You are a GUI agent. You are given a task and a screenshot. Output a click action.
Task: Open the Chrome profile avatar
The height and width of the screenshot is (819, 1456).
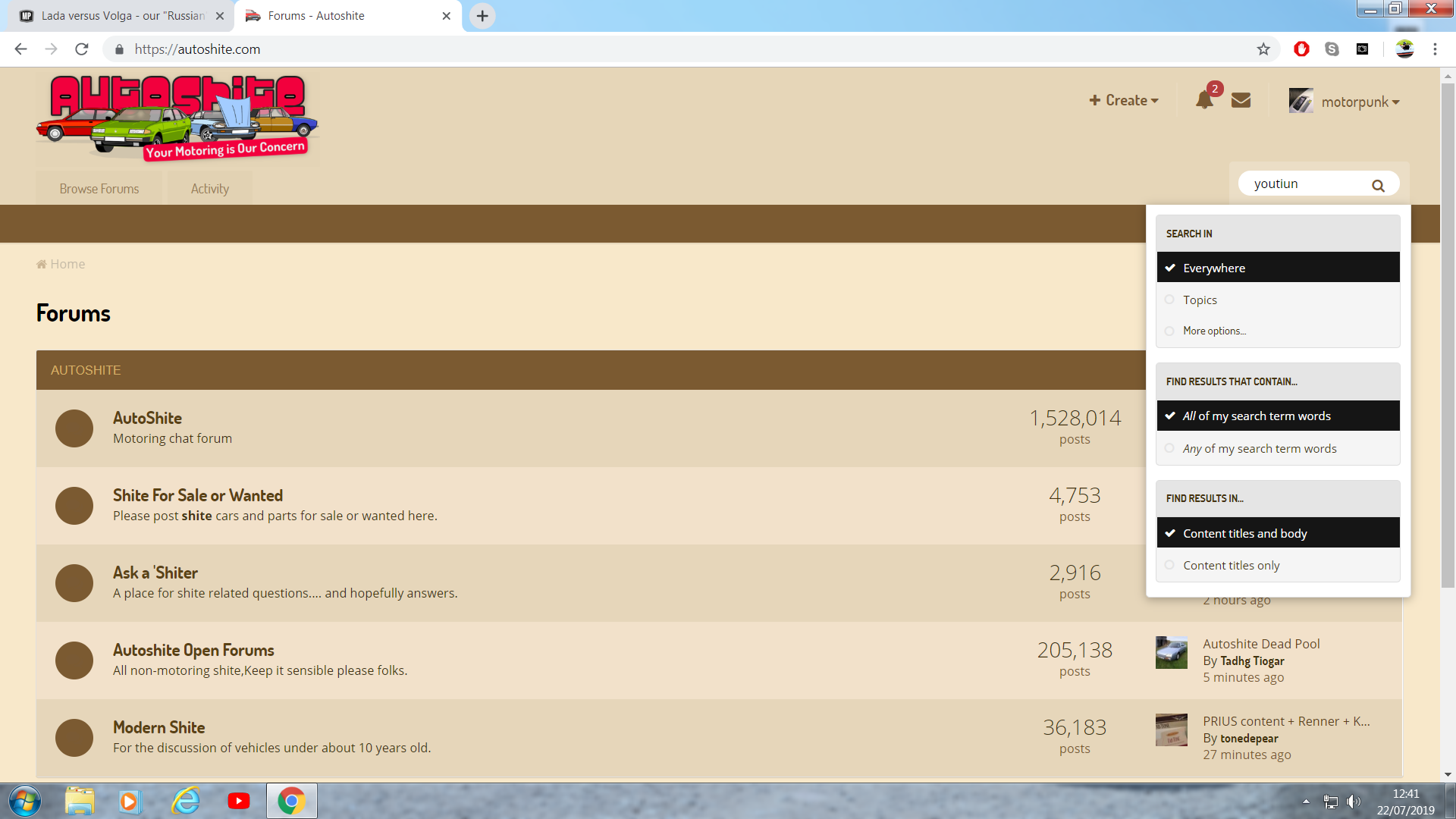coord(1404,49)
